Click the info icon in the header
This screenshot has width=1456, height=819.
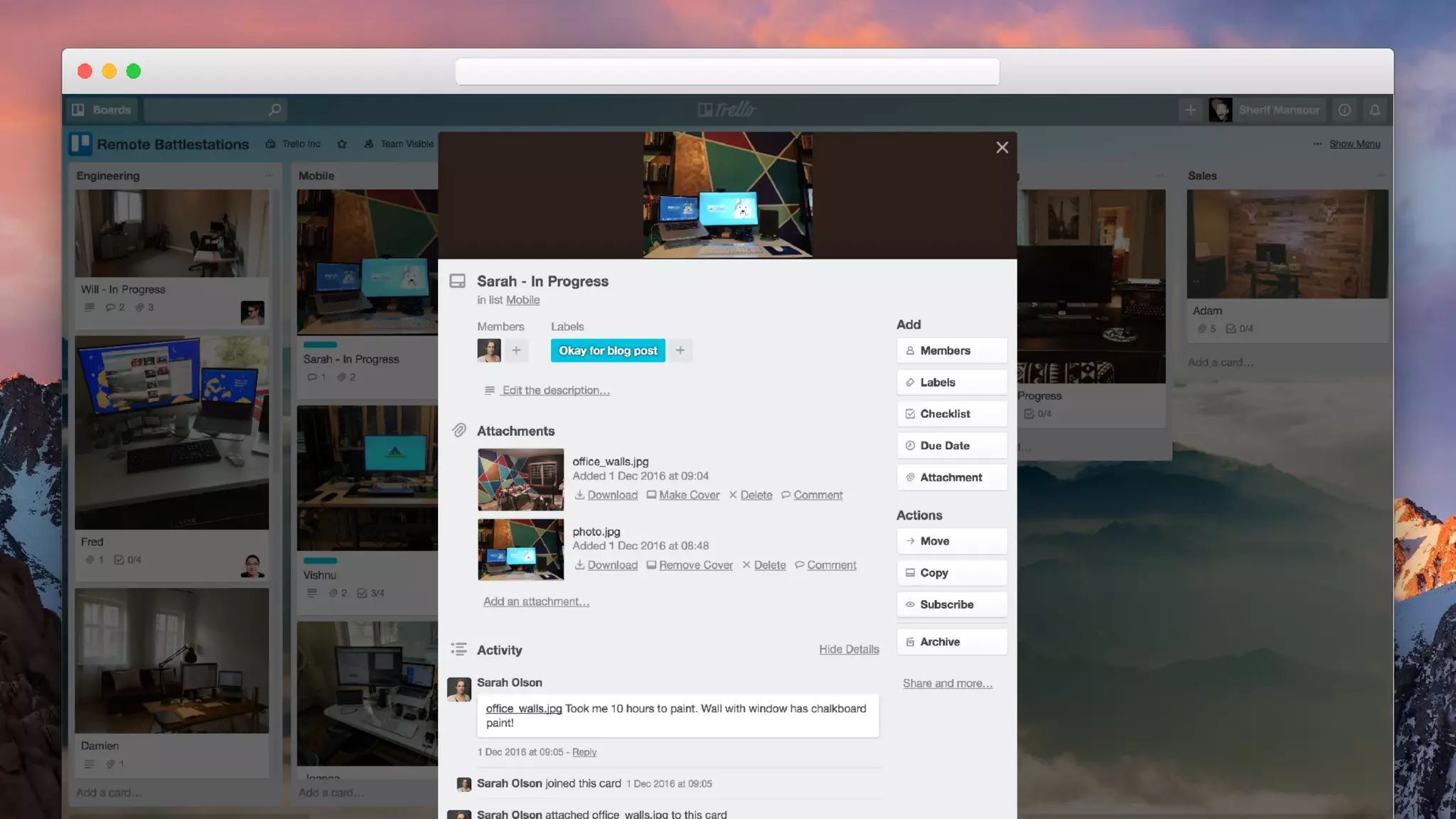click(1344, 110)
